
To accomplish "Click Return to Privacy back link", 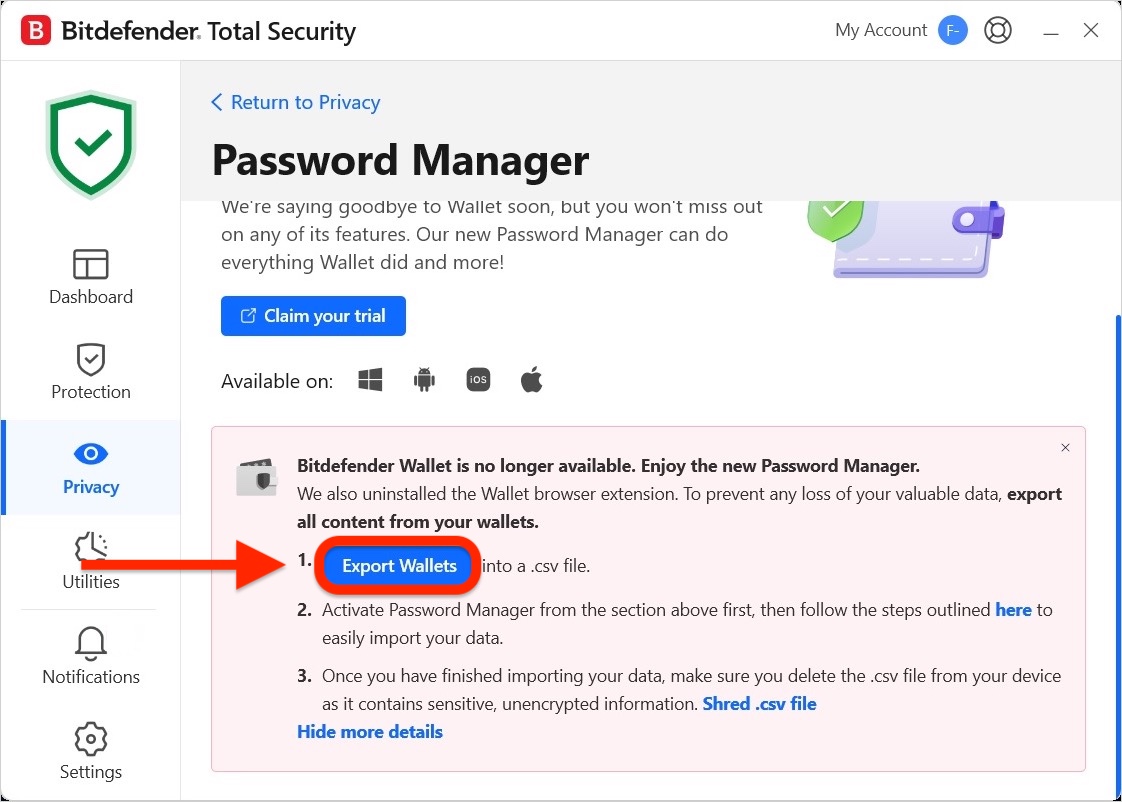I will tap(296, 102).
